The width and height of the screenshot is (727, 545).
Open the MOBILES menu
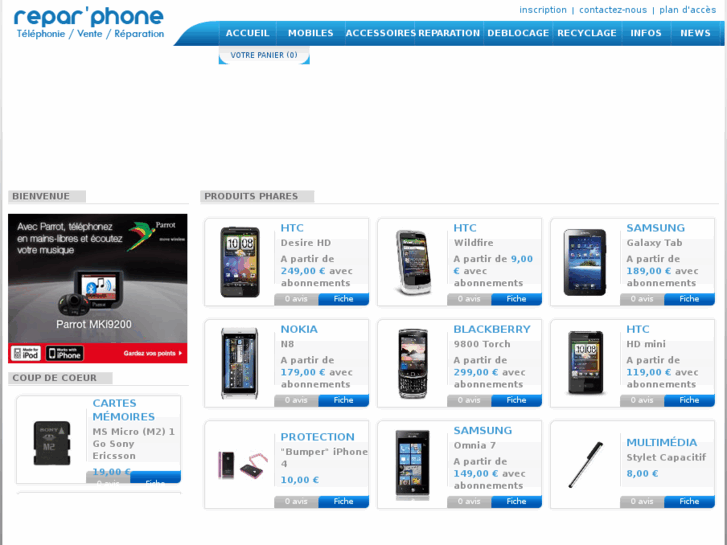tap(310, 33)
